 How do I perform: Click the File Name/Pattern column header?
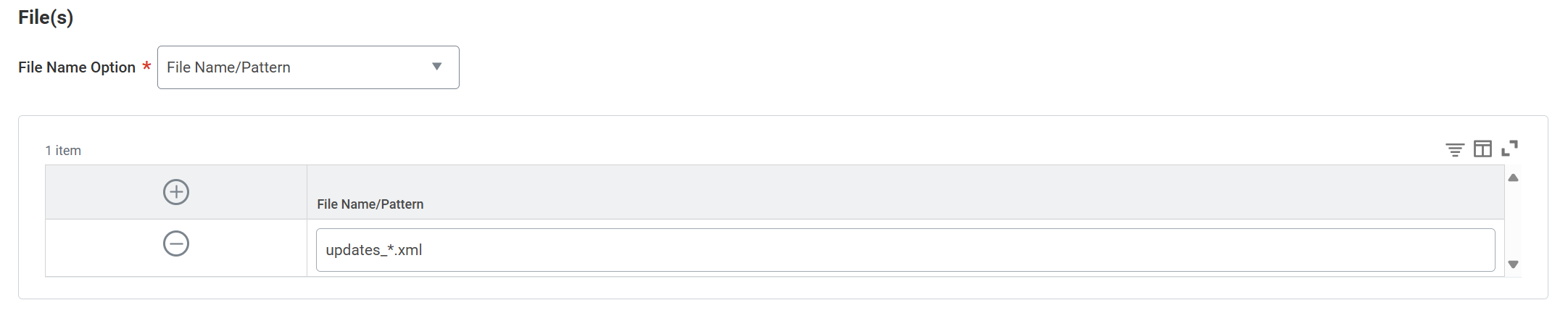pos(370,204)
